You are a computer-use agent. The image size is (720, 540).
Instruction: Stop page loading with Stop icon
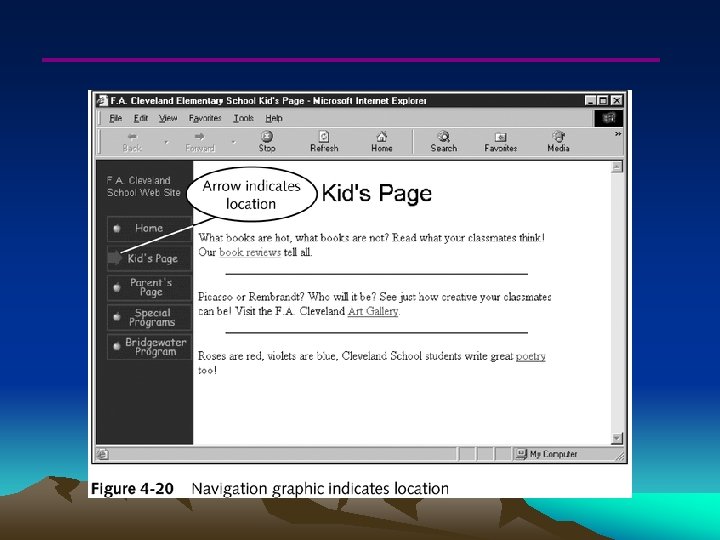tap(267, 136)
